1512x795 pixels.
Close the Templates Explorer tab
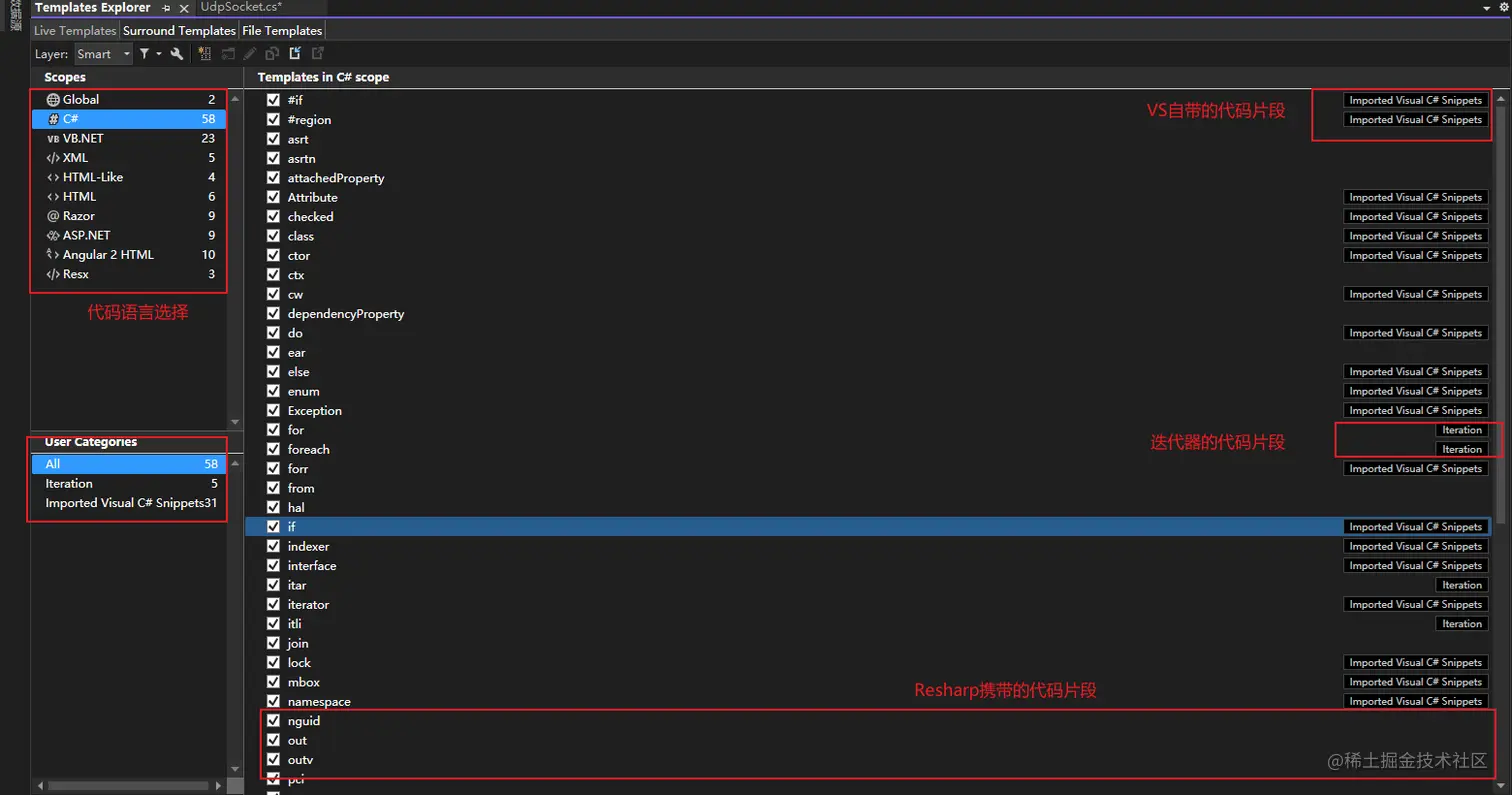(x=184, y=8)
